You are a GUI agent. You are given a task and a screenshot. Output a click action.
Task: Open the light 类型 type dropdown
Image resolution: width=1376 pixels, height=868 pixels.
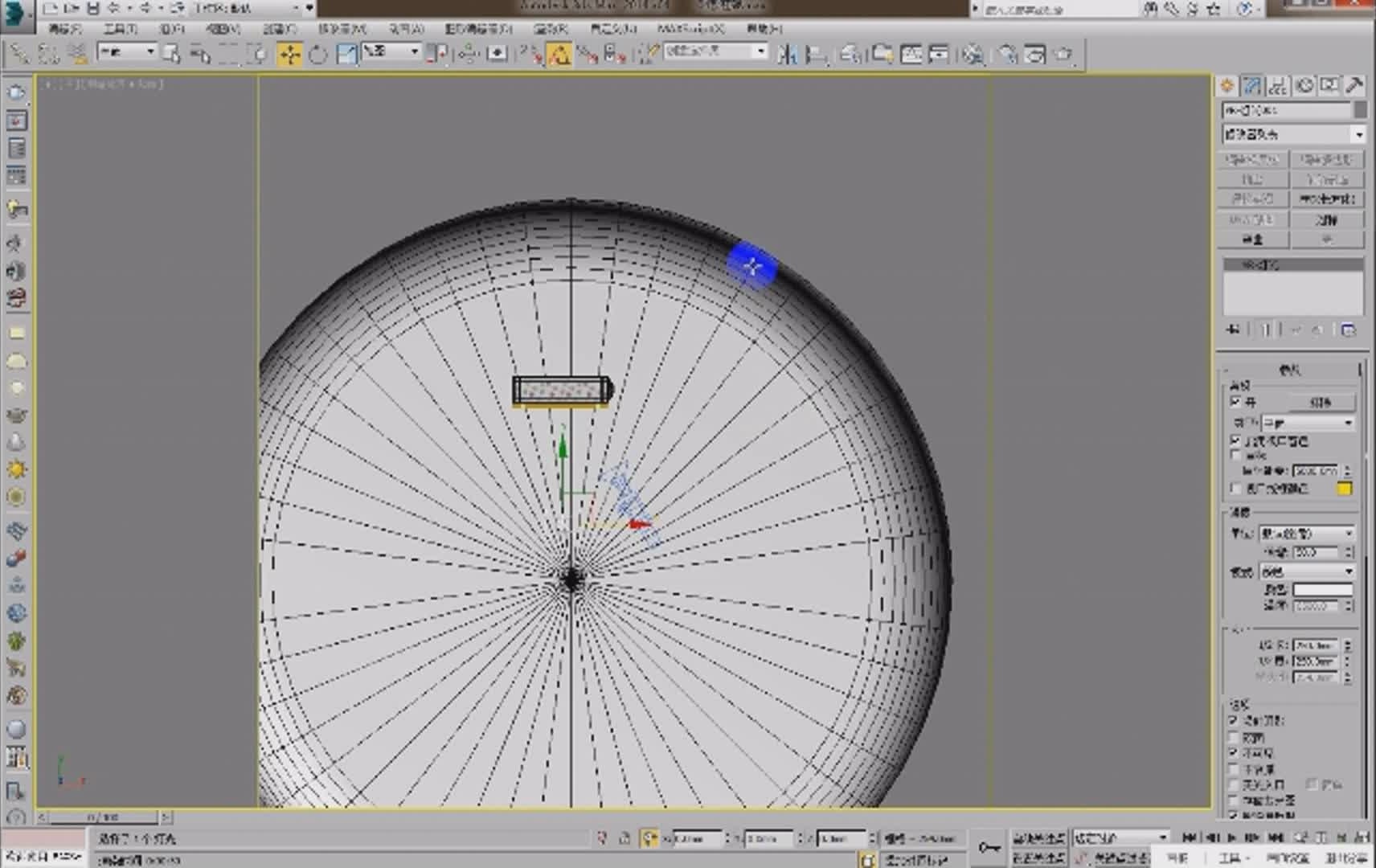click(x=1308, y=422)
